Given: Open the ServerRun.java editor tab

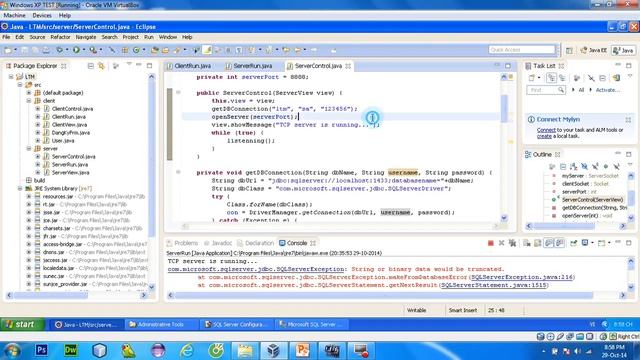Looking at the screenshot, I should tap(253, 66).
